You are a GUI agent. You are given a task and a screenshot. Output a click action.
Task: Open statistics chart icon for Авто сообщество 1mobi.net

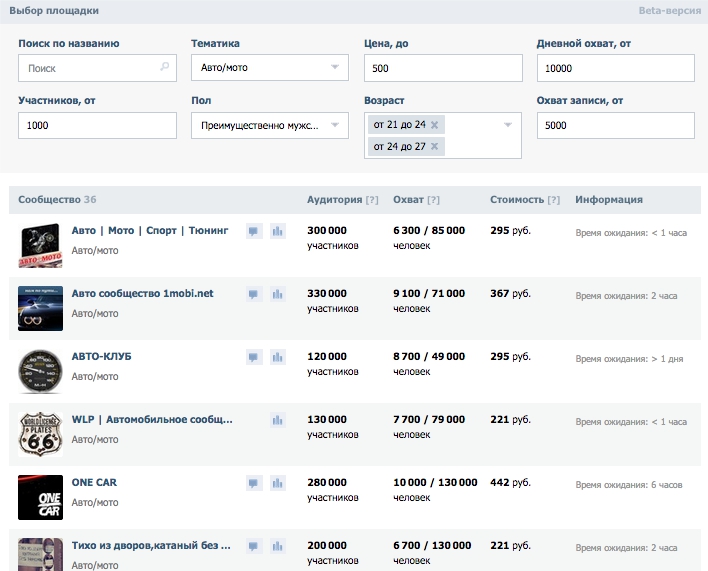(278, 294)
